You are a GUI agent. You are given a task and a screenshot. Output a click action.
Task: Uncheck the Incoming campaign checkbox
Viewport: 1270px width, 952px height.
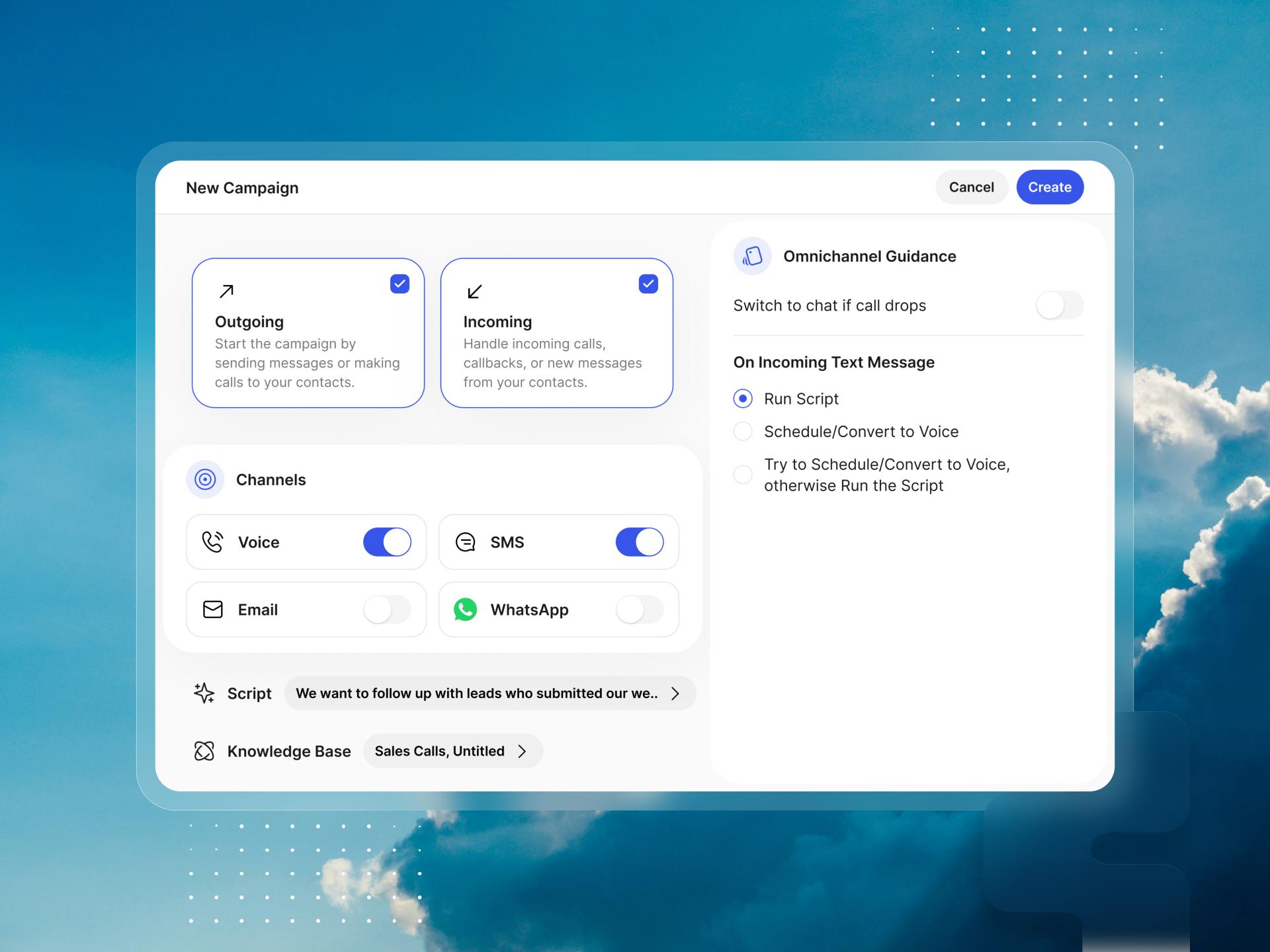click(x=648, y=284)
